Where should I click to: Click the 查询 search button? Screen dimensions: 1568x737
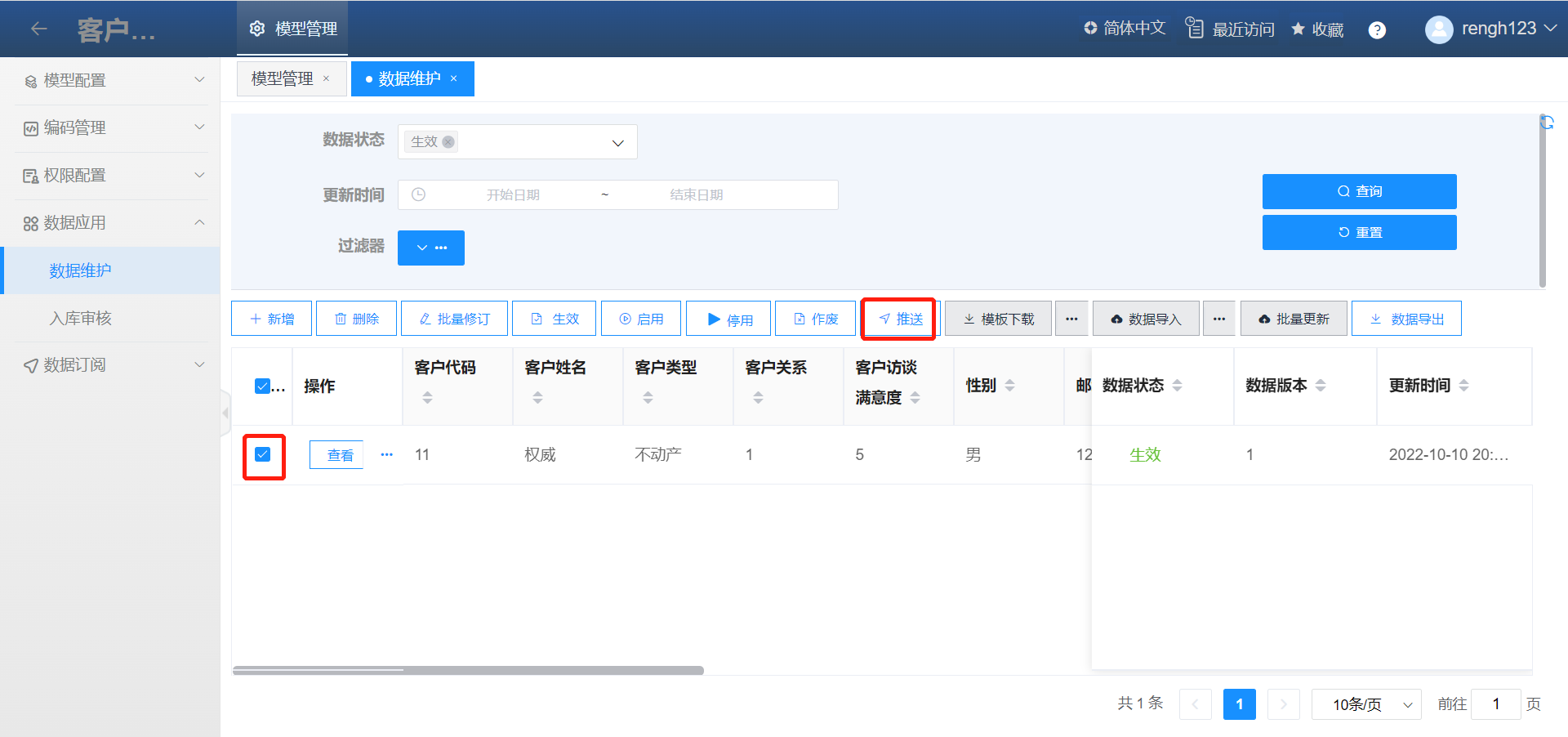point(1359,191)
